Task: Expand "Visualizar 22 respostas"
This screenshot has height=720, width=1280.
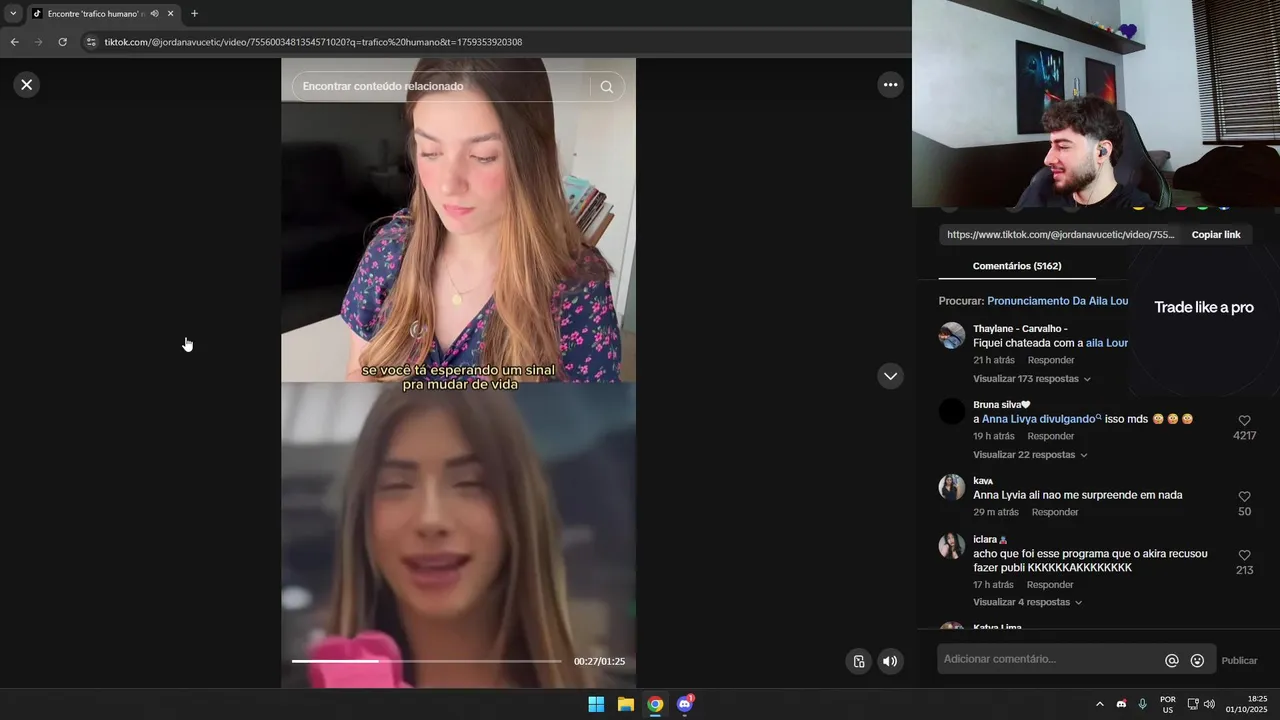Action: (x=1030, y=455)
